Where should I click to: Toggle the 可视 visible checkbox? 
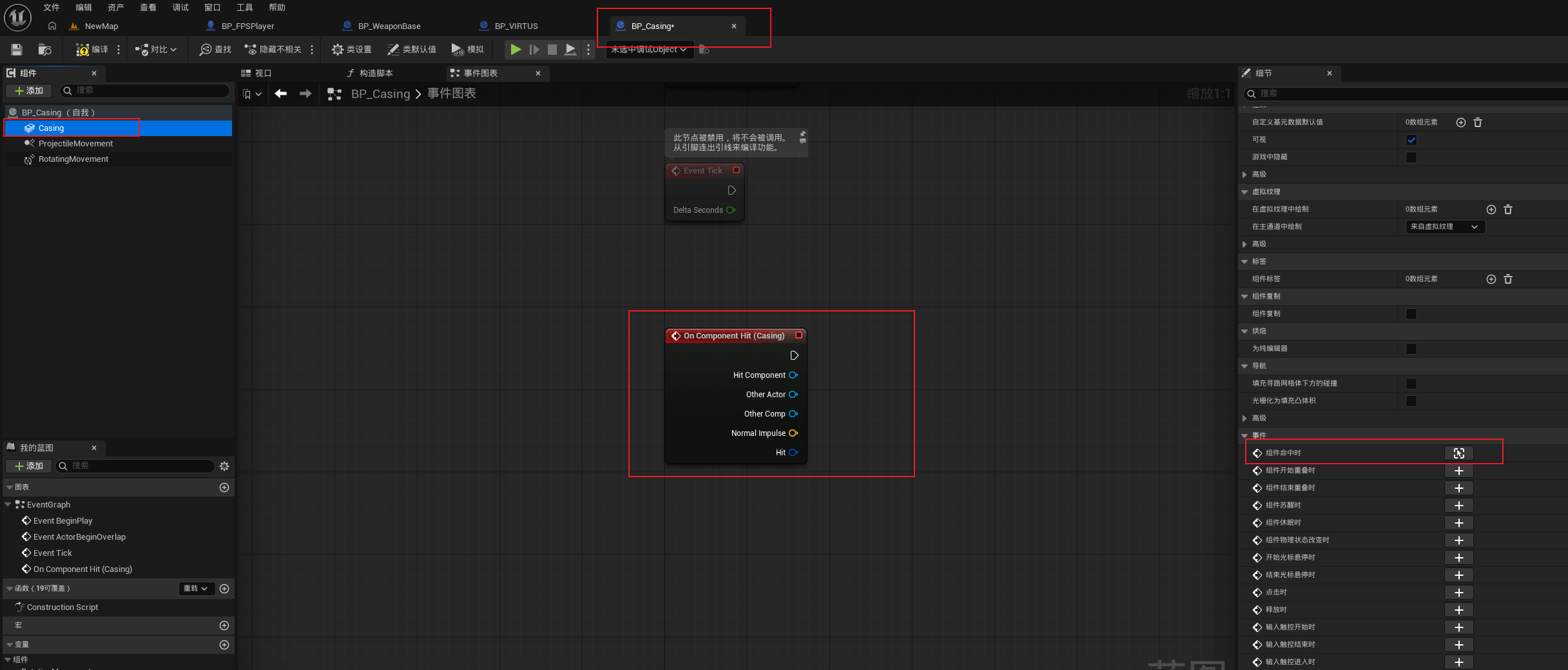pyautogui.click(x=1411, y=140)
